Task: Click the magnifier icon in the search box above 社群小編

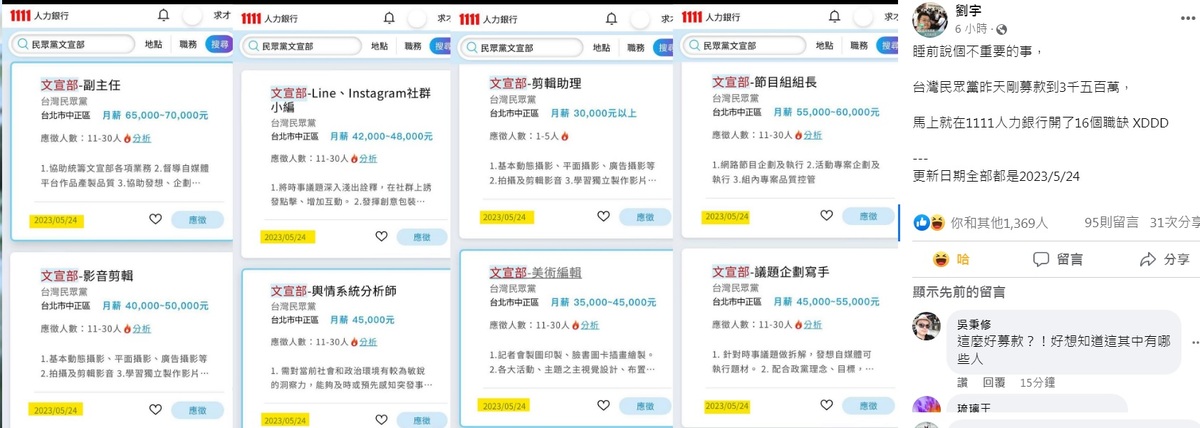Action: tap(254, 46)
